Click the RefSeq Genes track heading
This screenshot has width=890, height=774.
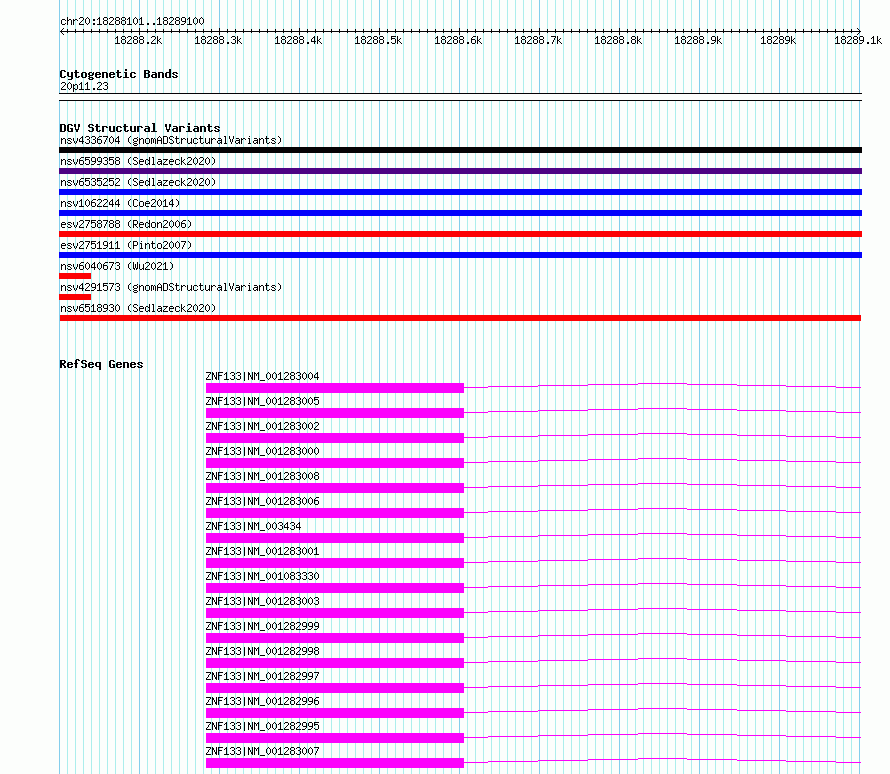(101, 364)
